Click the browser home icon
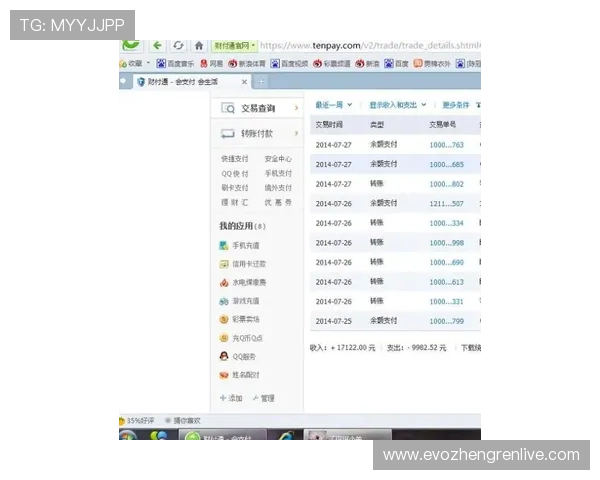This screenshot has width=600, height=480. click(199, 46)
